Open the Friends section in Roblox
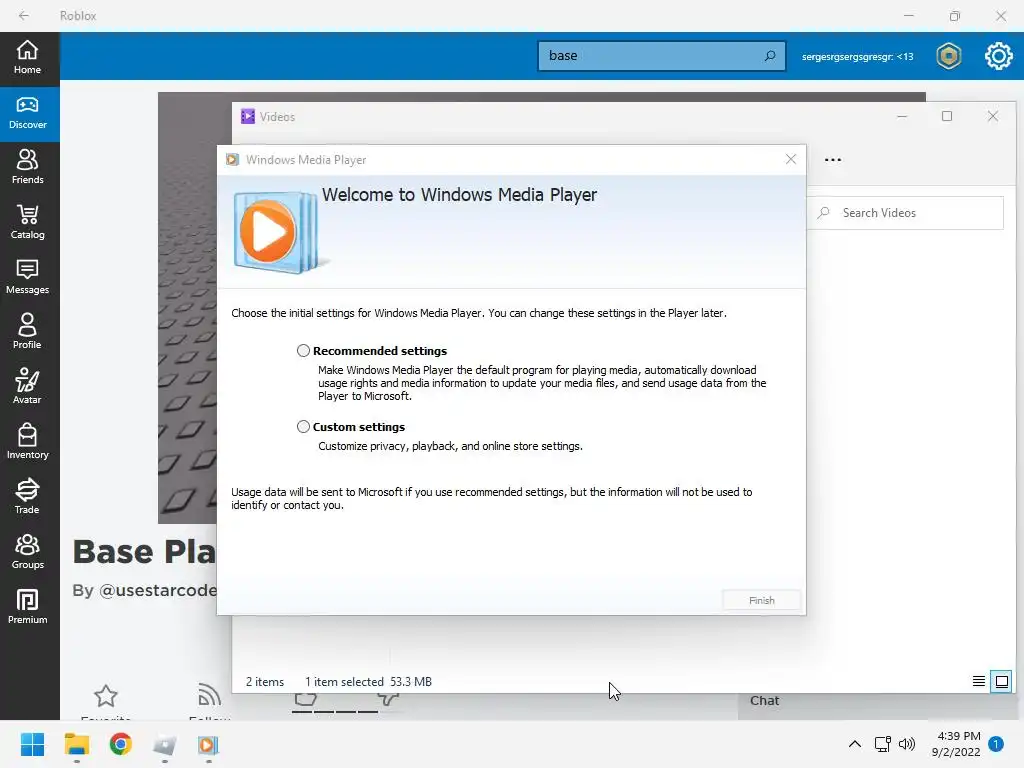This screenshot has width=1024, height=768. click(27, 168)
